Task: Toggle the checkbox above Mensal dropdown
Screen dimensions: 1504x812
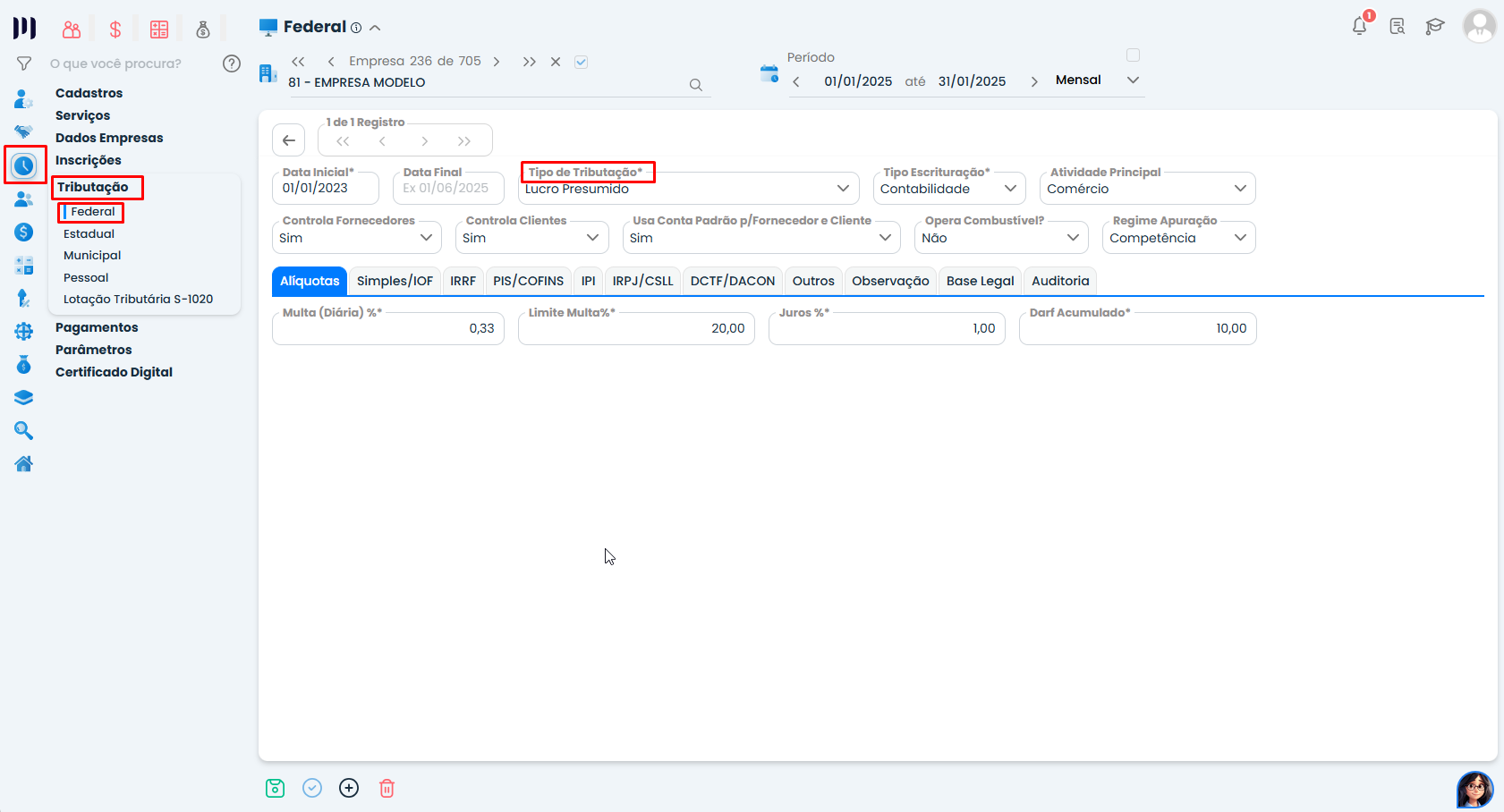Action: [x=1133, y=55]
